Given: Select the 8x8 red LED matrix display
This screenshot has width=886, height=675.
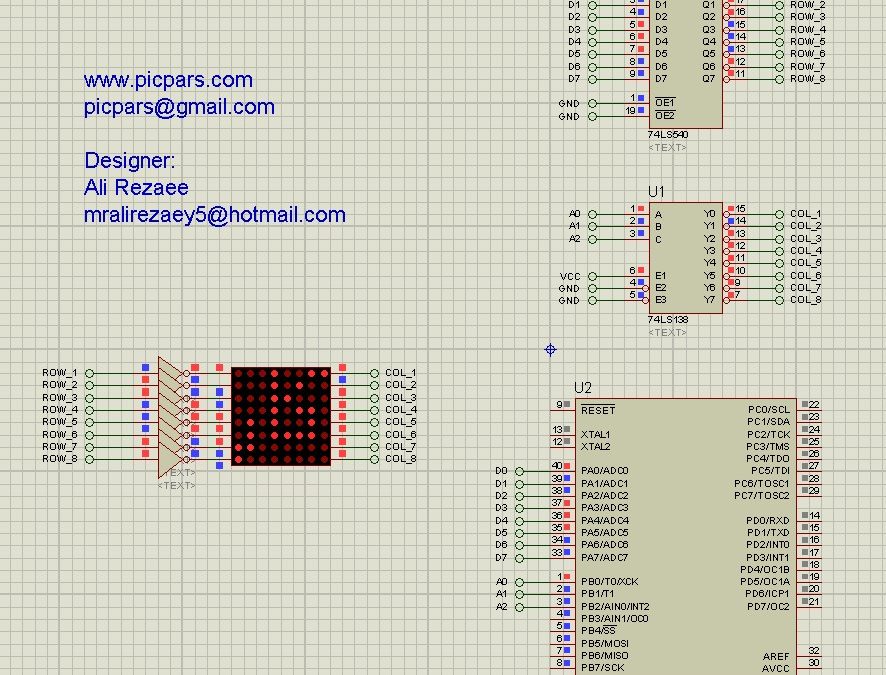Looking at the screenshot, I should point(281,416).
